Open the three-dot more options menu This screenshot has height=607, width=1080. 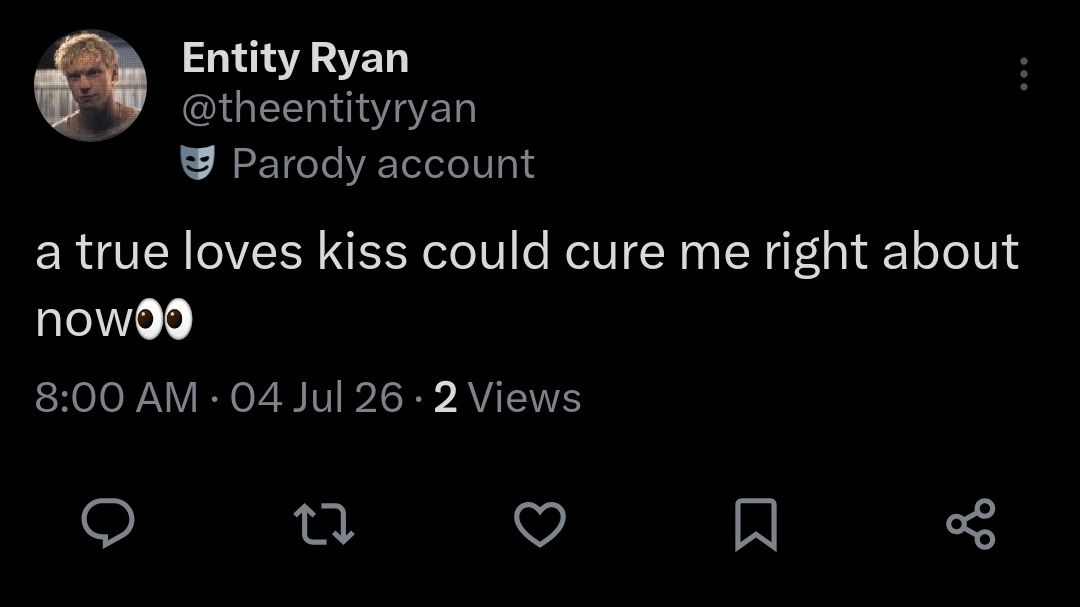click(x=1024, y=74)
